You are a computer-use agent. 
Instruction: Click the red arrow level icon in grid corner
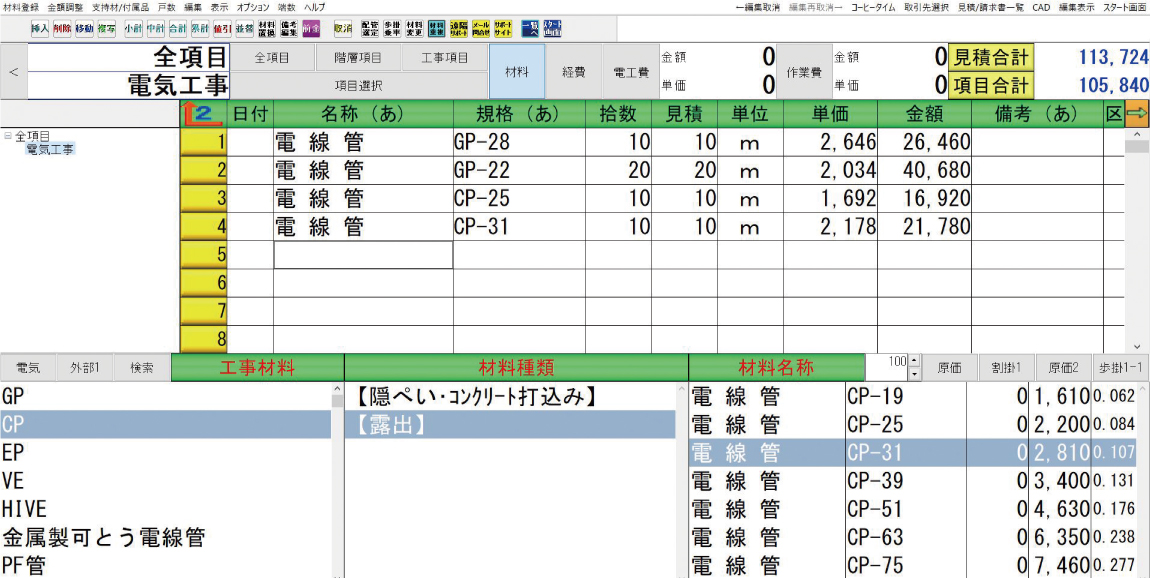[x=202, y=114]
